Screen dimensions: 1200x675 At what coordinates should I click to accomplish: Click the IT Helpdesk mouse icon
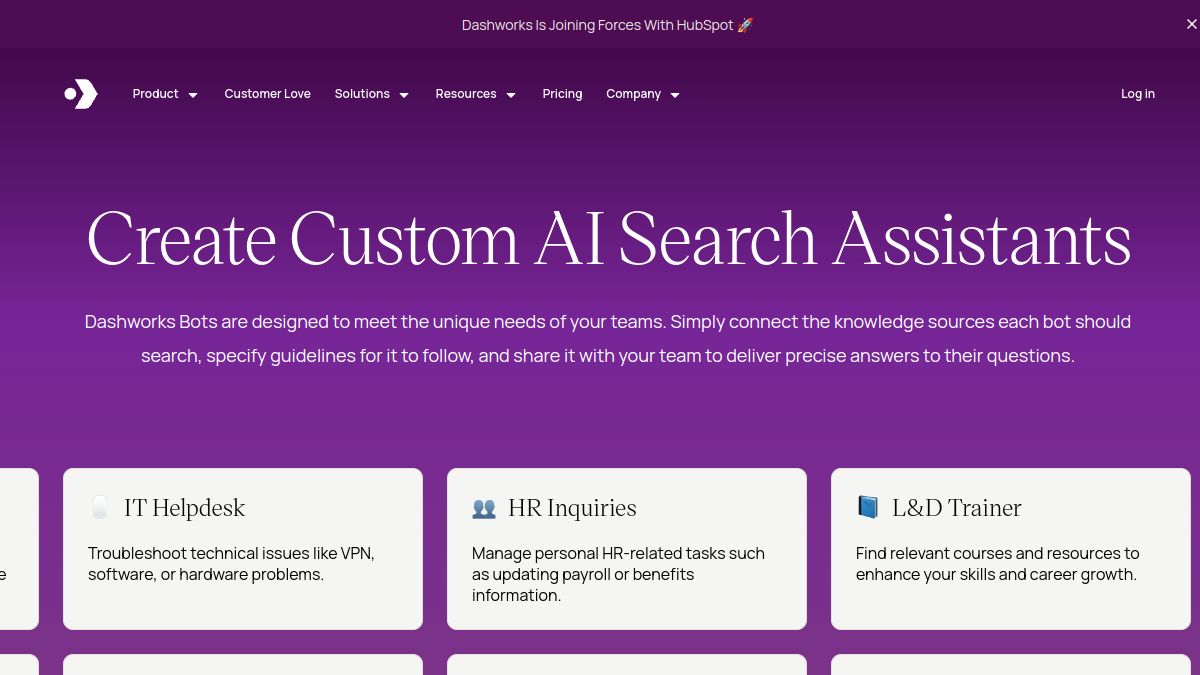click(100, 508)
